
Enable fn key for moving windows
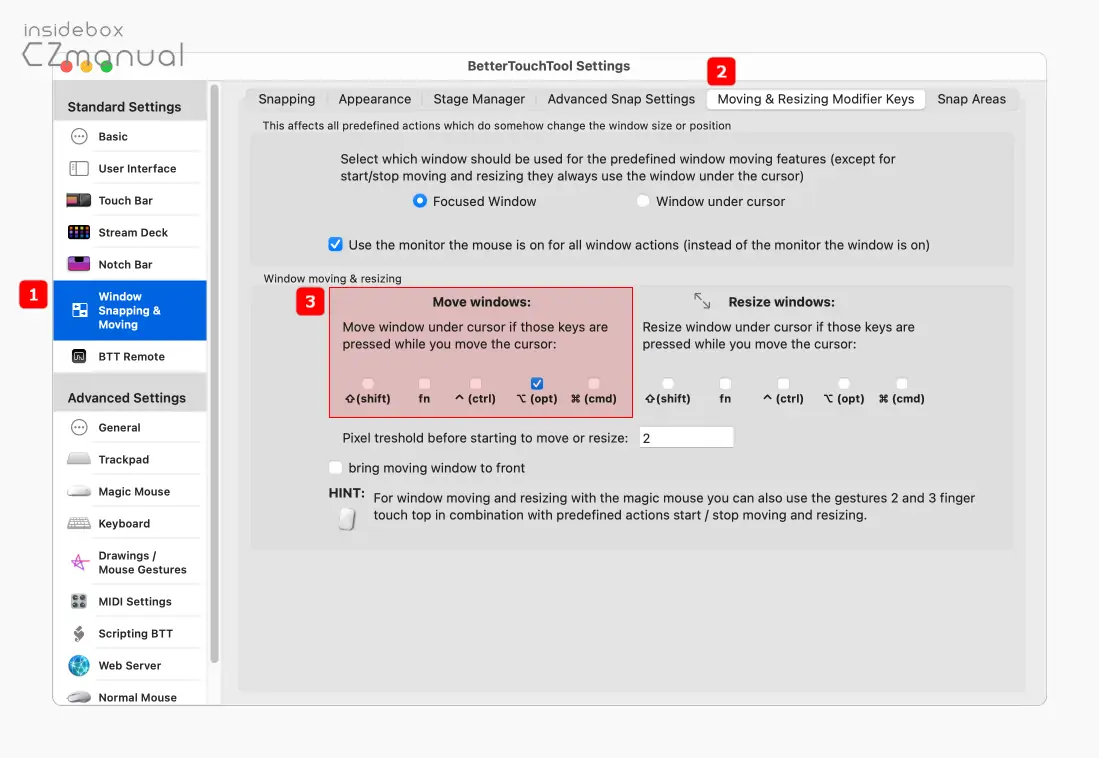pos(425,384)
